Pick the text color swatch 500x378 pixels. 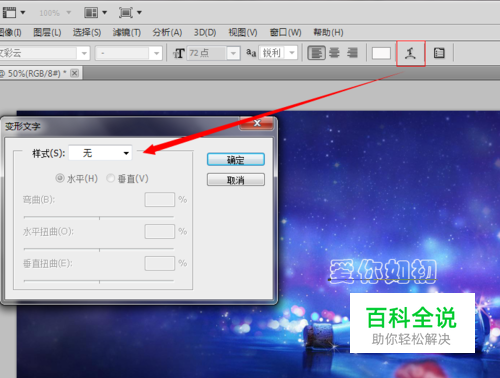coord(381,53)
